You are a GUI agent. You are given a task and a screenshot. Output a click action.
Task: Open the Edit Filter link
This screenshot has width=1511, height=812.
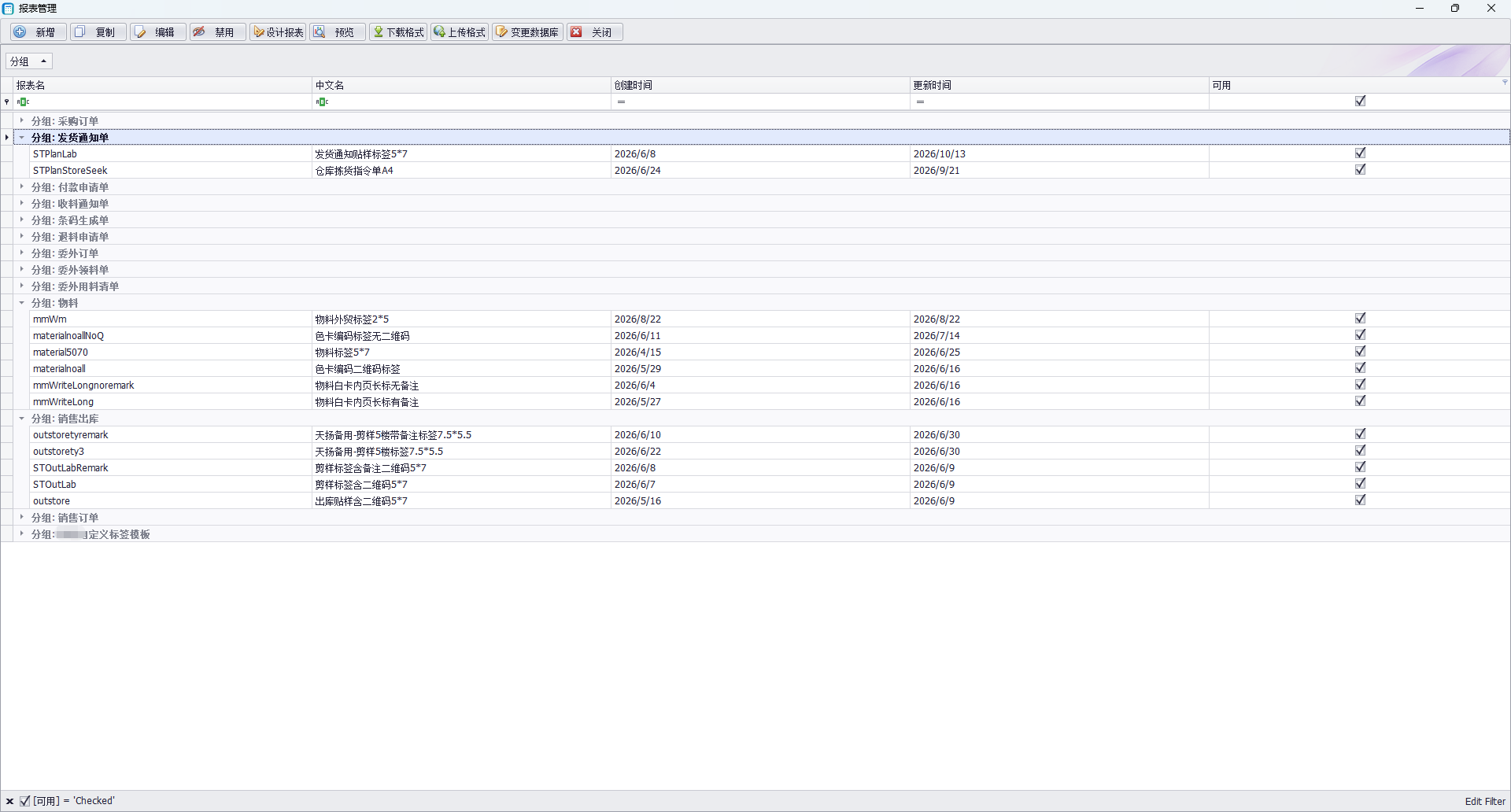pyautogui.click(x=1485, y=802)
